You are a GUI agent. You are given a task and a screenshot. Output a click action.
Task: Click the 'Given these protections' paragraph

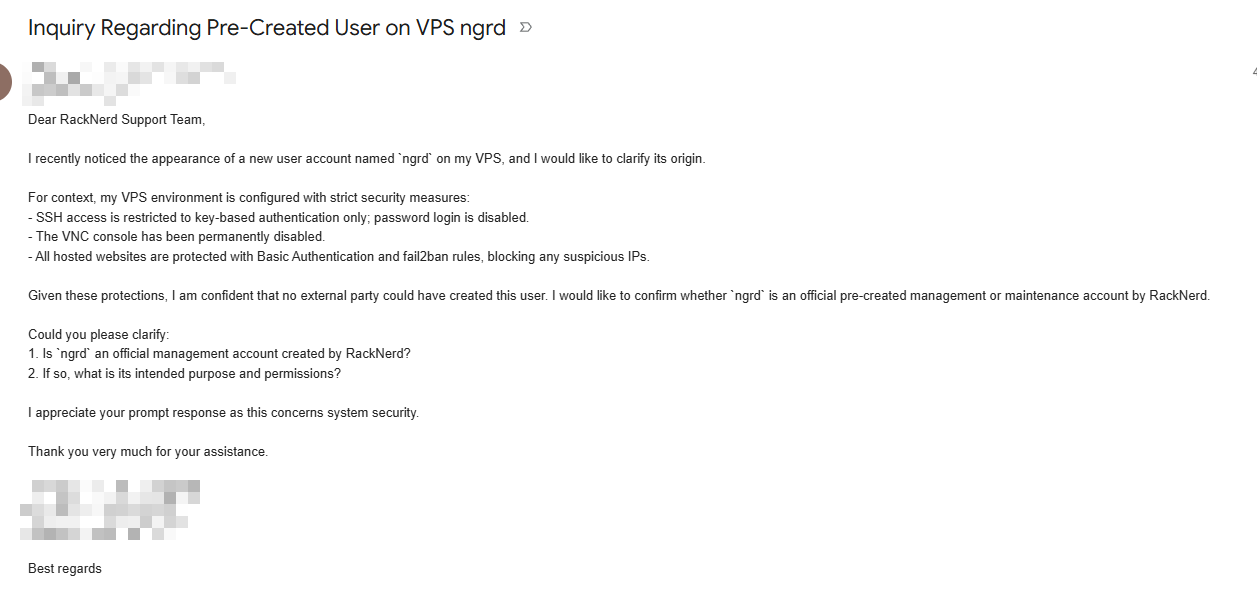(618, 295)
